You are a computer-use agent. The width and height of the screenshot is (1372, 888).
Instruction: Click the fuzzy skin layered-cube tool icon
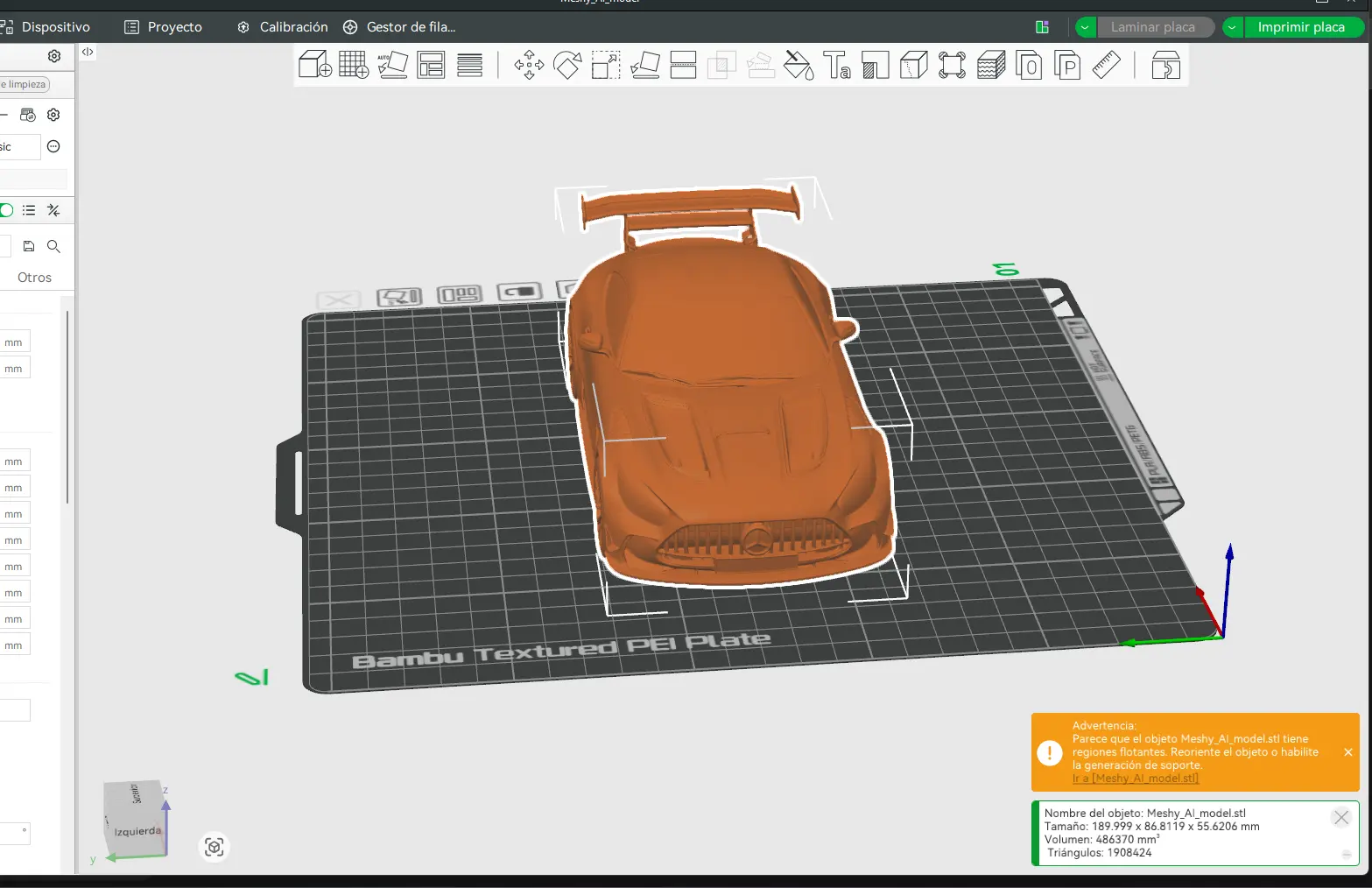click(991, 65)
